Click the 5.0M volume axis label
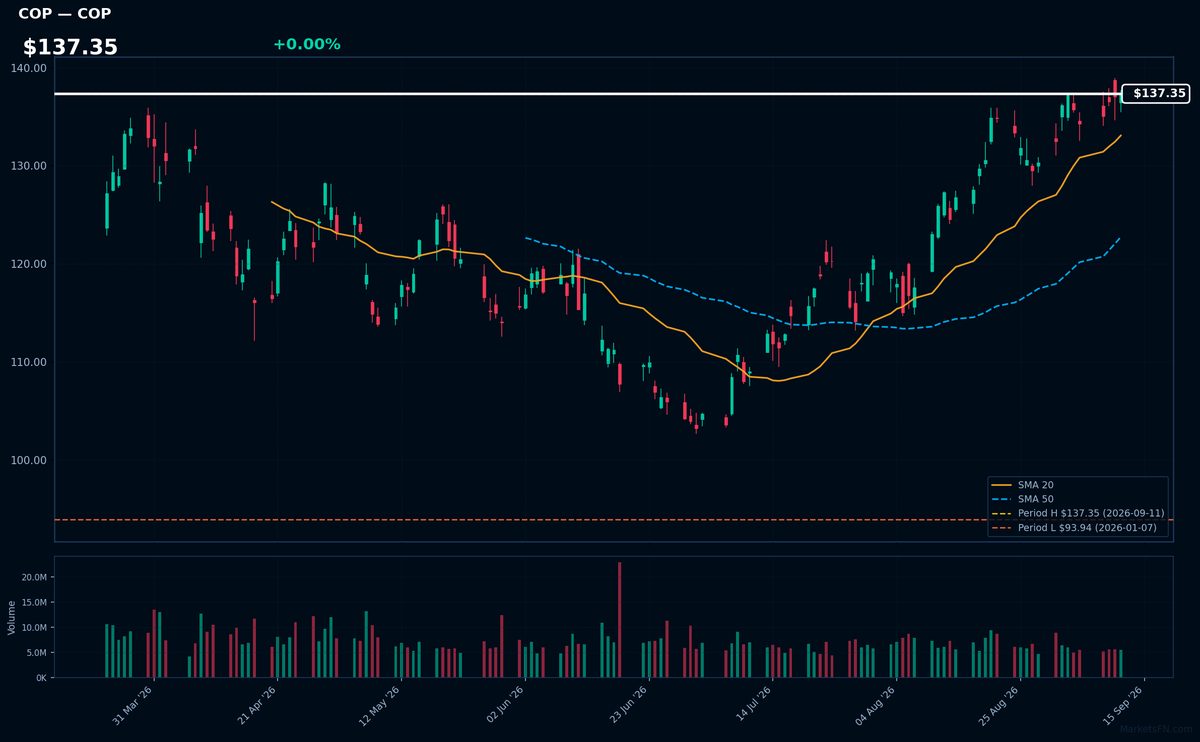 click(35, 653)
